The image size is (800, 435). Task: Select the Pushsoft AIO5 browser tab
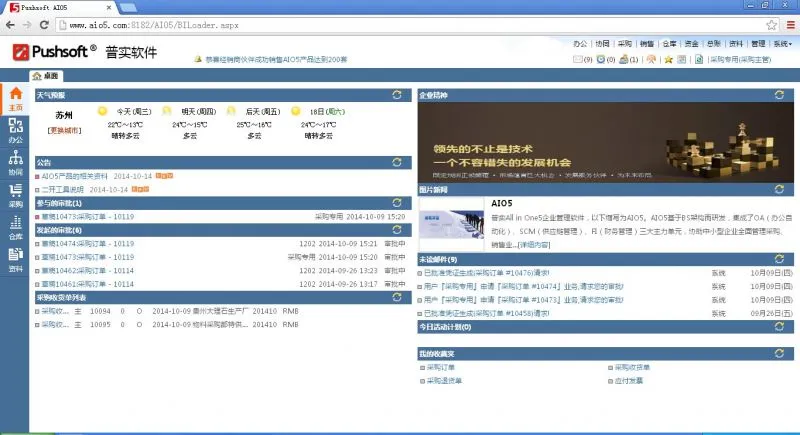pos(61,8)
